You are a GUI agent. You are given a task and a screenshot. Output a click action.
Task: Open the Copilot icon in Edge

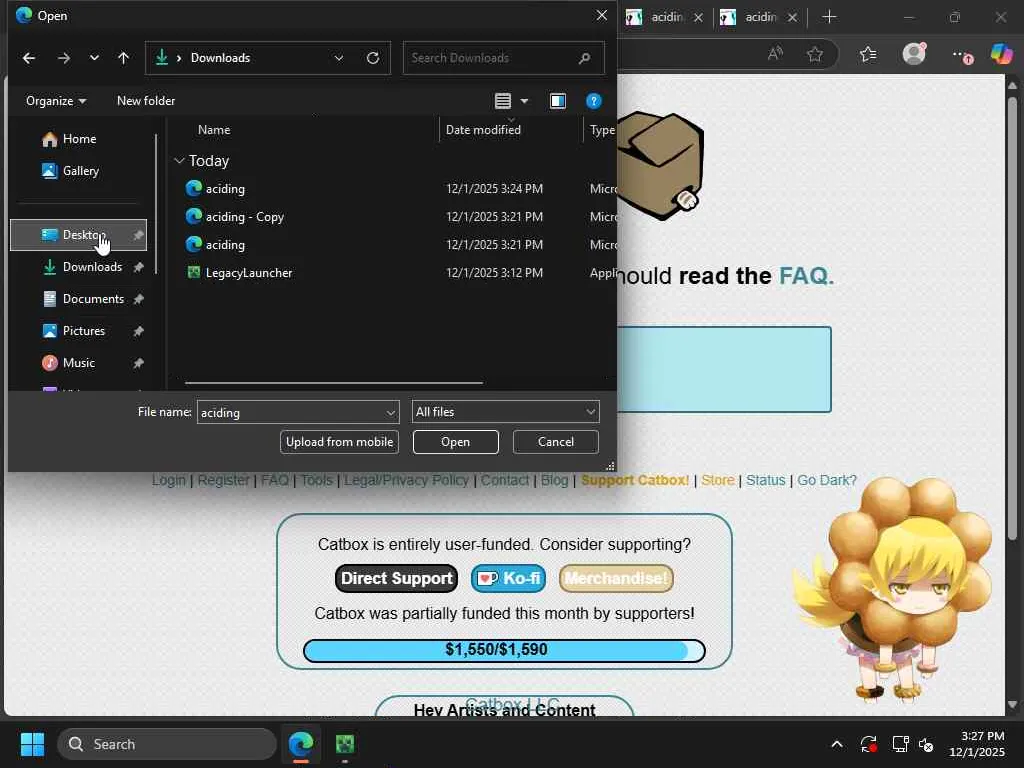point(1001,54)
